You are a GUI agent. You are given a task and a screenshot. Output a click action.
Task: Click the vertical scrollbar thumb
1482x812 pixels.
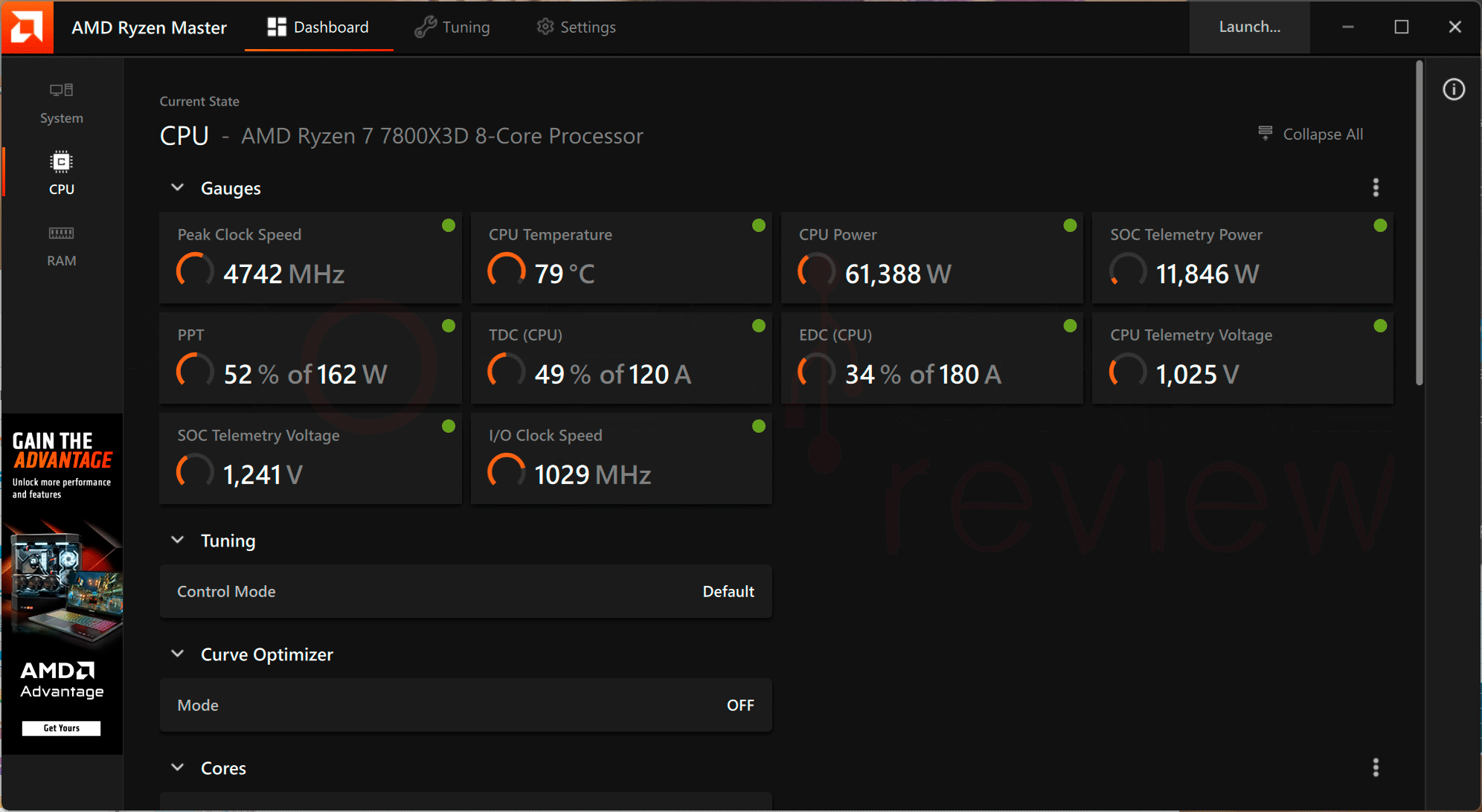[x=1419, y=223]
